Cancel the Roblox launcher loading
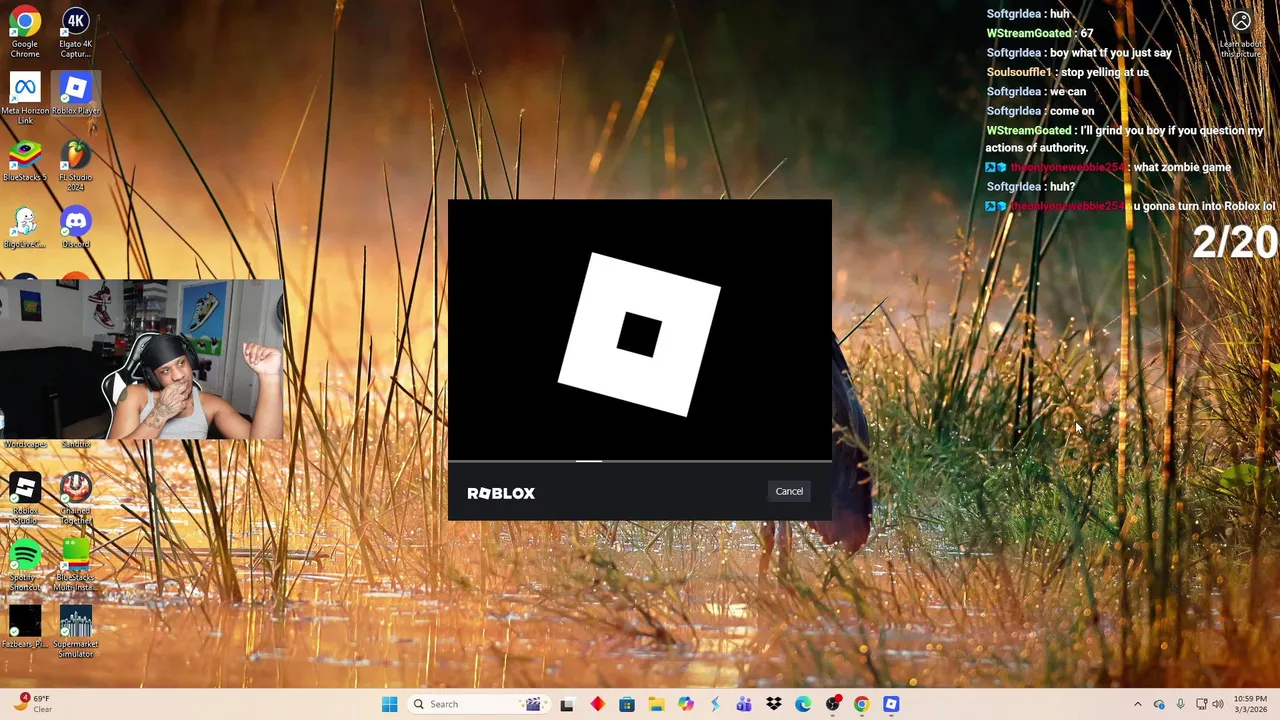Screen dimensions: 1280x720 coord(789,491)
